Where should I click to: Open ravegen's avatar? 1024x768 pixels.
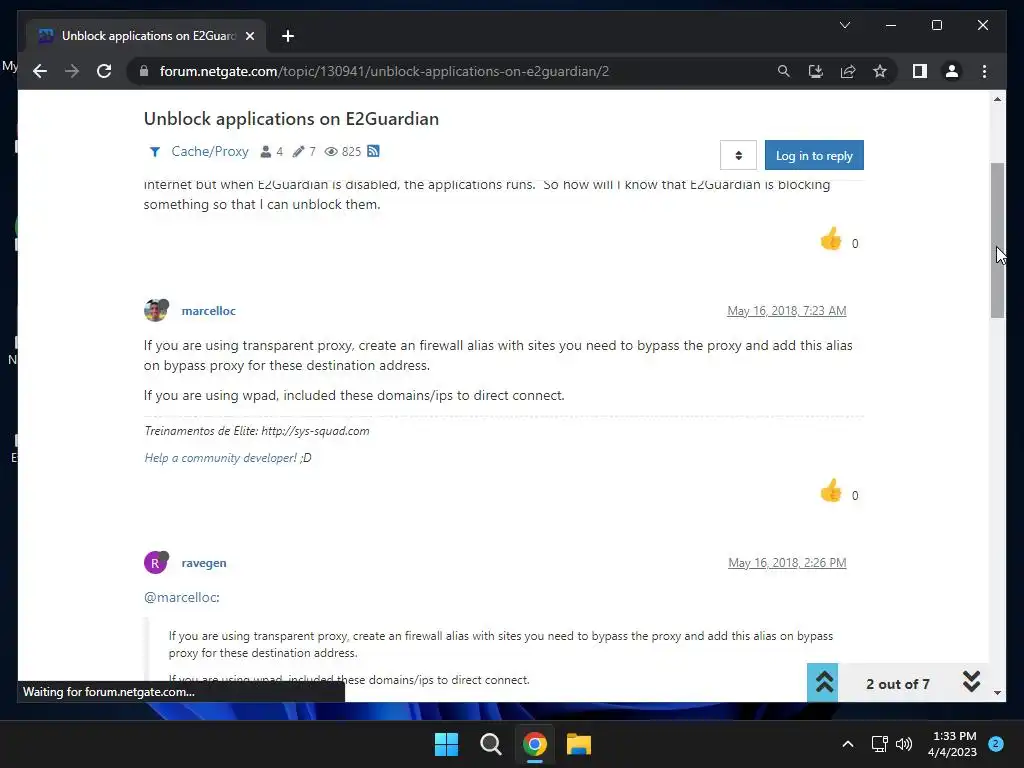tap(155, 562)
